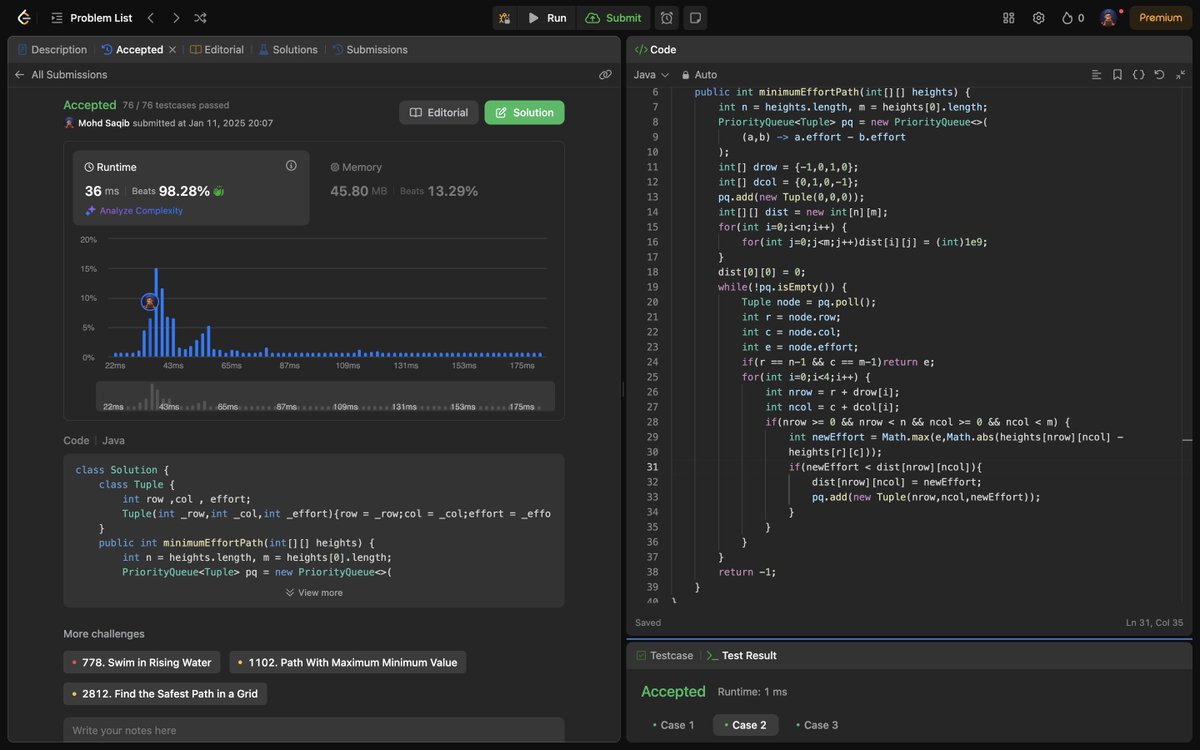
Task: Reset code with the undo arrow icon
Action: pos(1159,75)
